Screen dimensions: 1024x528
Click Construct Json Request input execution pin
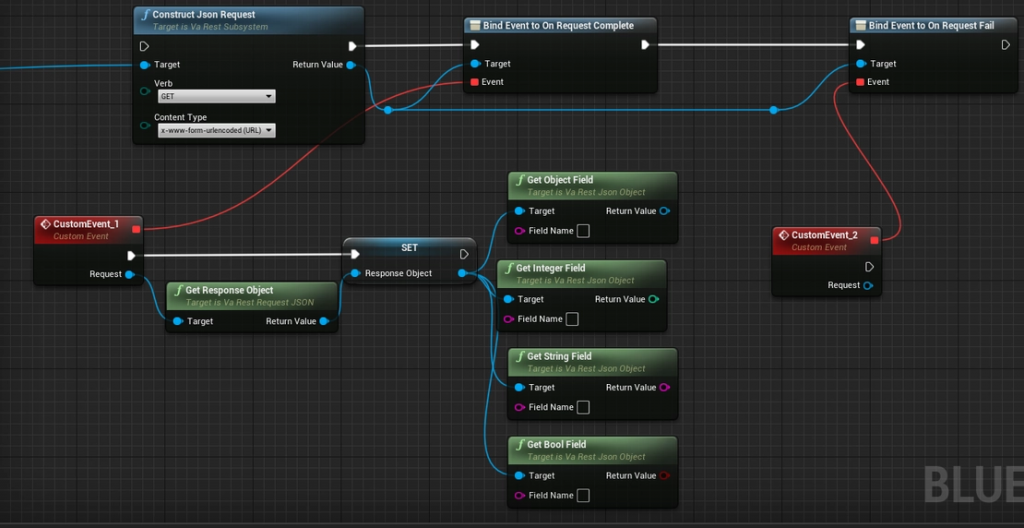coord(144,46)
